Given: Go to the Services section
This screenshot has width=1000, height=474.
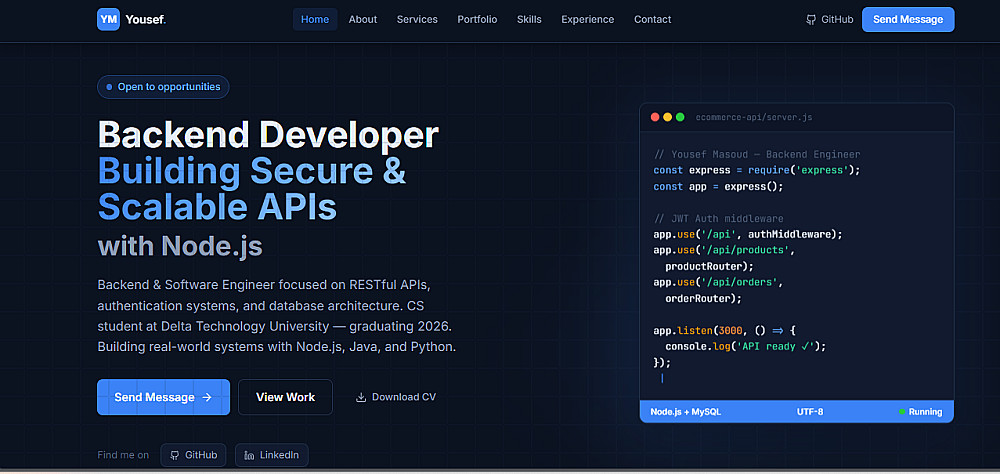Looking at the screenshot, I should pyautogui.click(x=417, y=19).
